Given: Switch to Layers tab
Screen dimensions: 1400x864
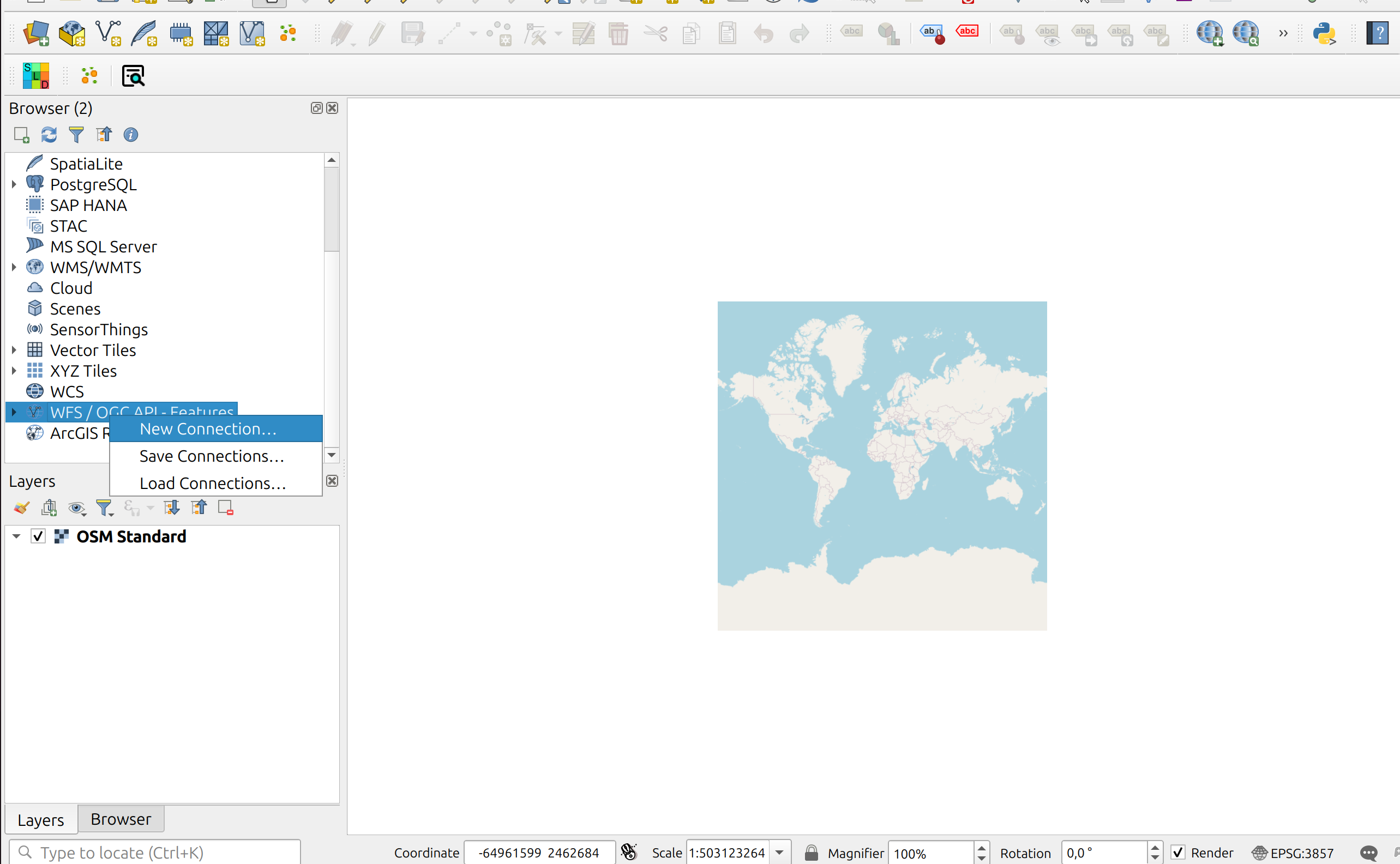Looking at the screenshot, I should [40, 819].
